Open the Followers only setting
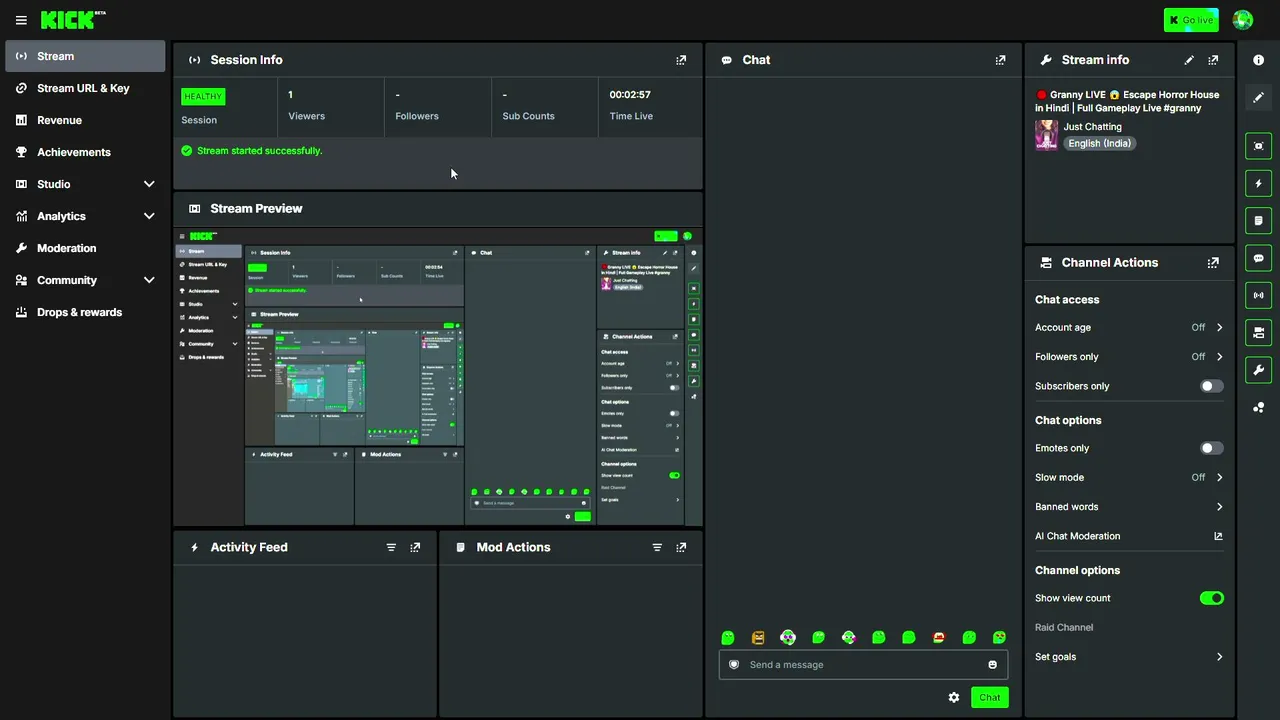This screenshot has width=1280, height=720. (1129, 357)
